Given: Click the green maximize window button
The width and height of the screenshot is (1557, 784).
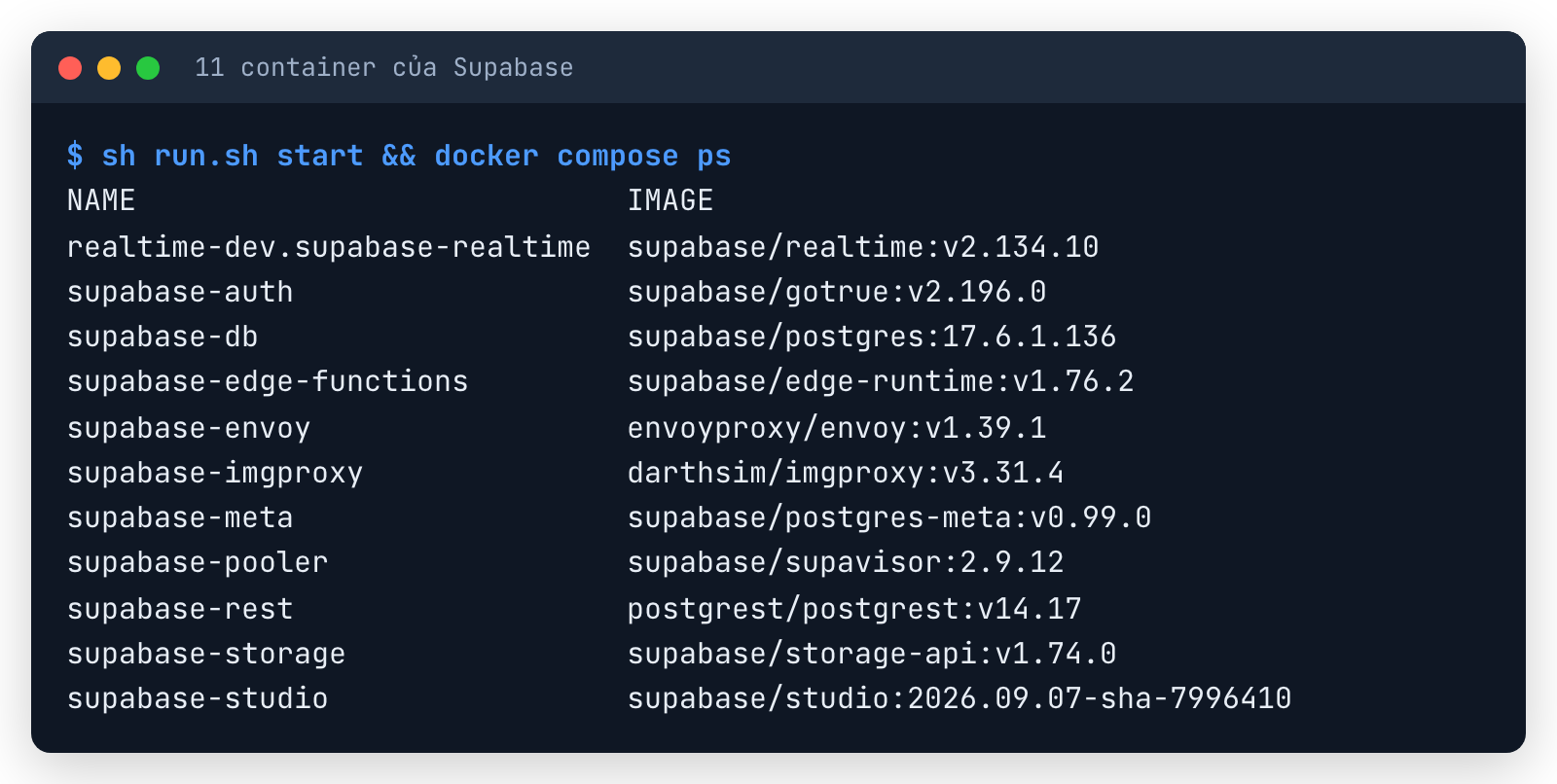Looking at the screenshot, I should [148, 68].
